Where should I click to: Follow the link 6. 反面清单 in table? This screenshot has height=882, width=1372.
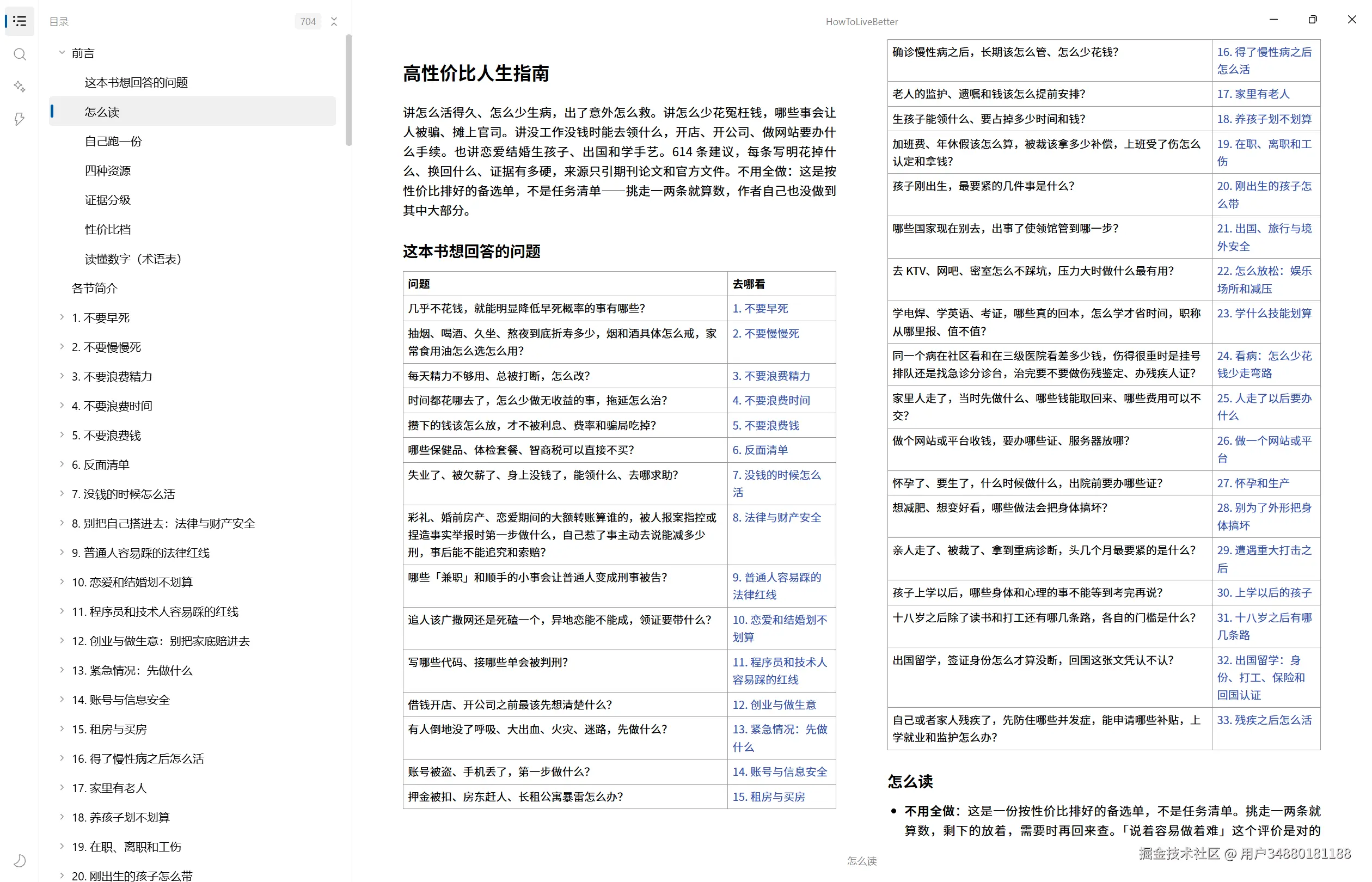pyautogui.click(x=760, y=450)
